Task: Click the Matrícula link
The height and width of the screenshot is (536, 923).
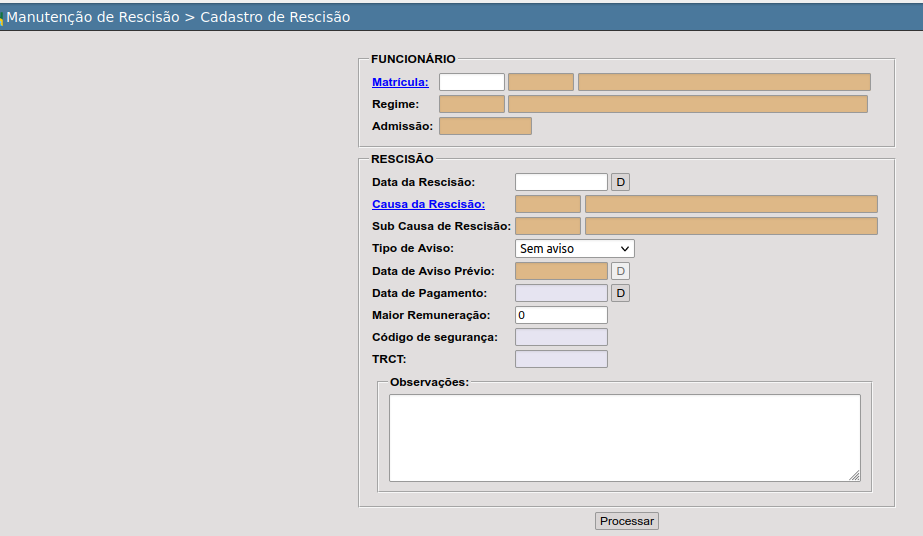Action: (400, 82)
